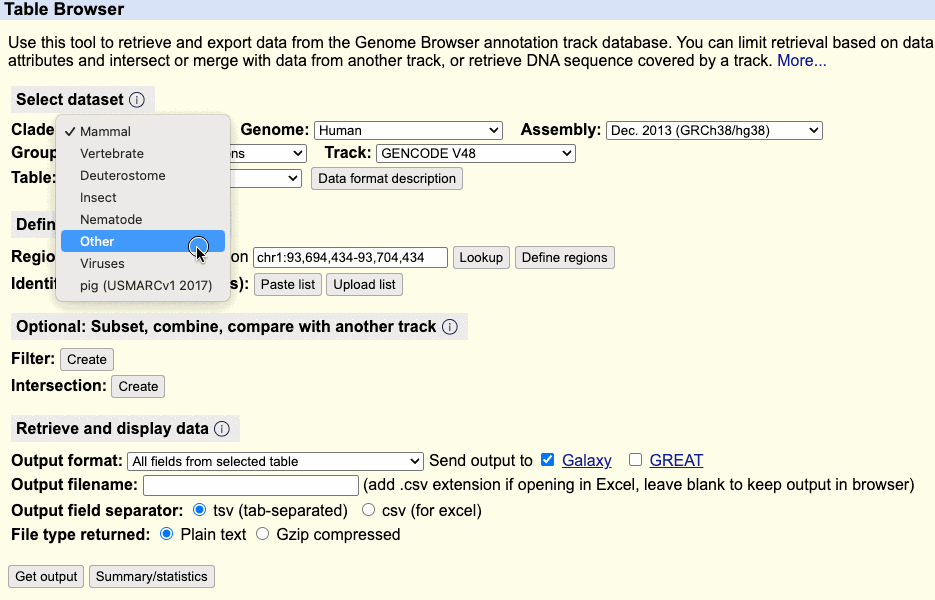Select csv (for excel) separator option
Image resolution: width=935 pixels, height=600 pixels.
[x=369, y=510]
